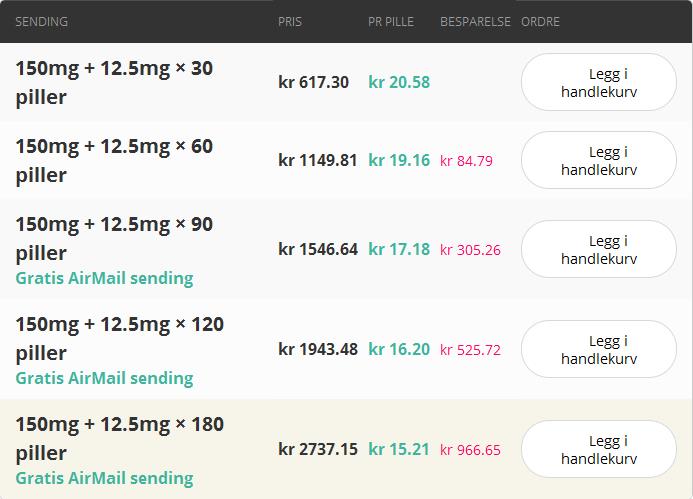693x499 pixels.
Task: Click the BESPARELSE column header
Action: click(x=475, y=22)
